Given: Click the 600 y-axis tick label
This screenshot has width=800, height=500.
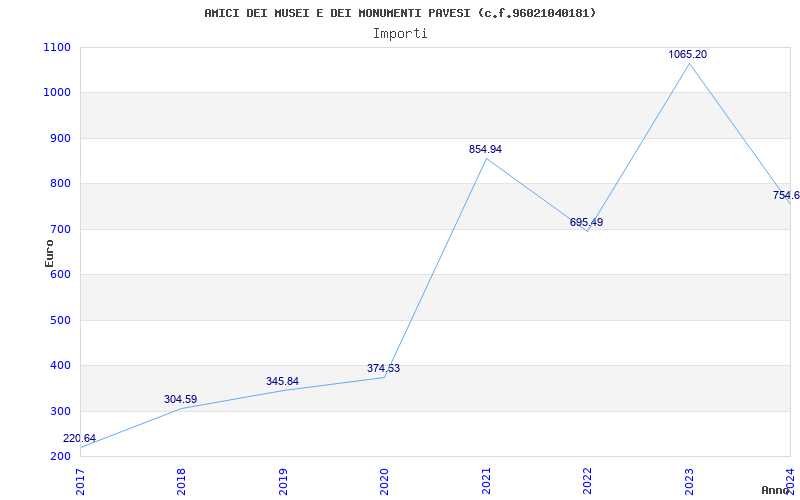Looking at the screenshot, I should tap(61, 274).
